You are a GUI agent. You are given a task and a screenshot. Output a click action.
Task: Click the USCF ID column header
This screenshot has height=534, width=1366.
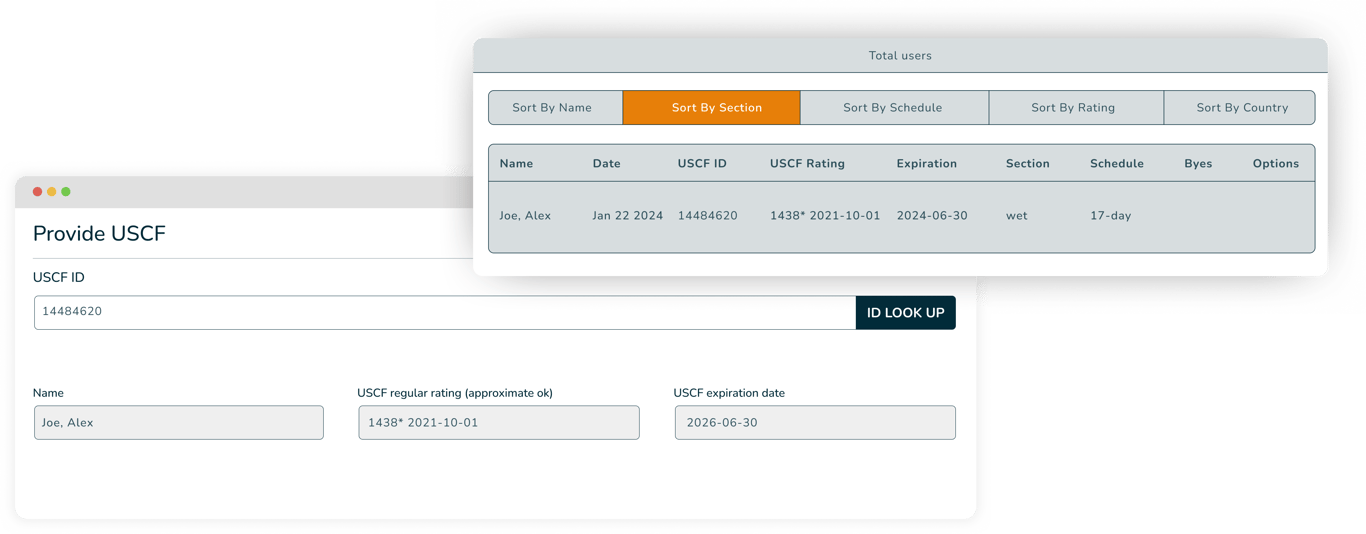[702, 164]
